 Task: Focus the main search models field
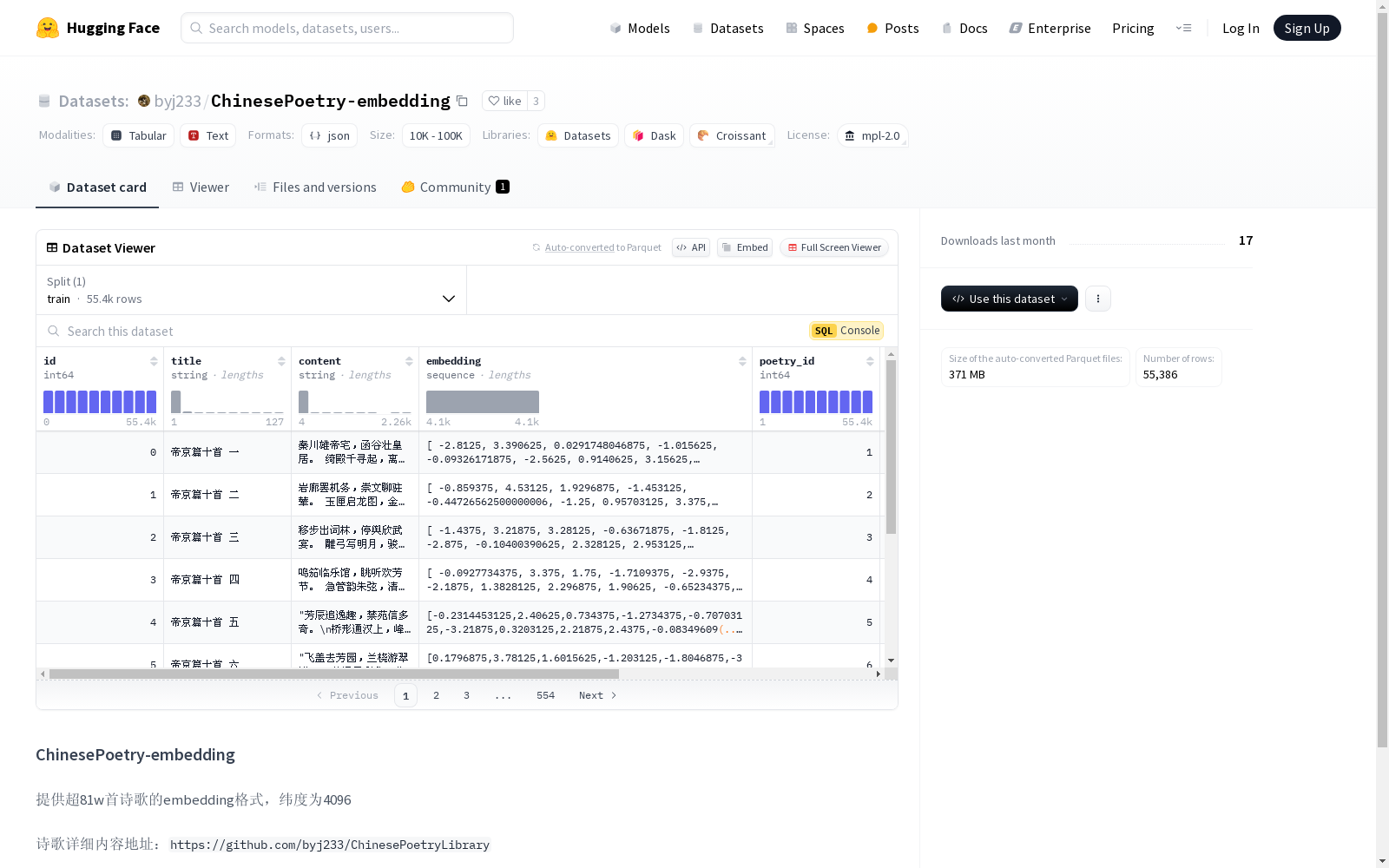tap(347, 28)
